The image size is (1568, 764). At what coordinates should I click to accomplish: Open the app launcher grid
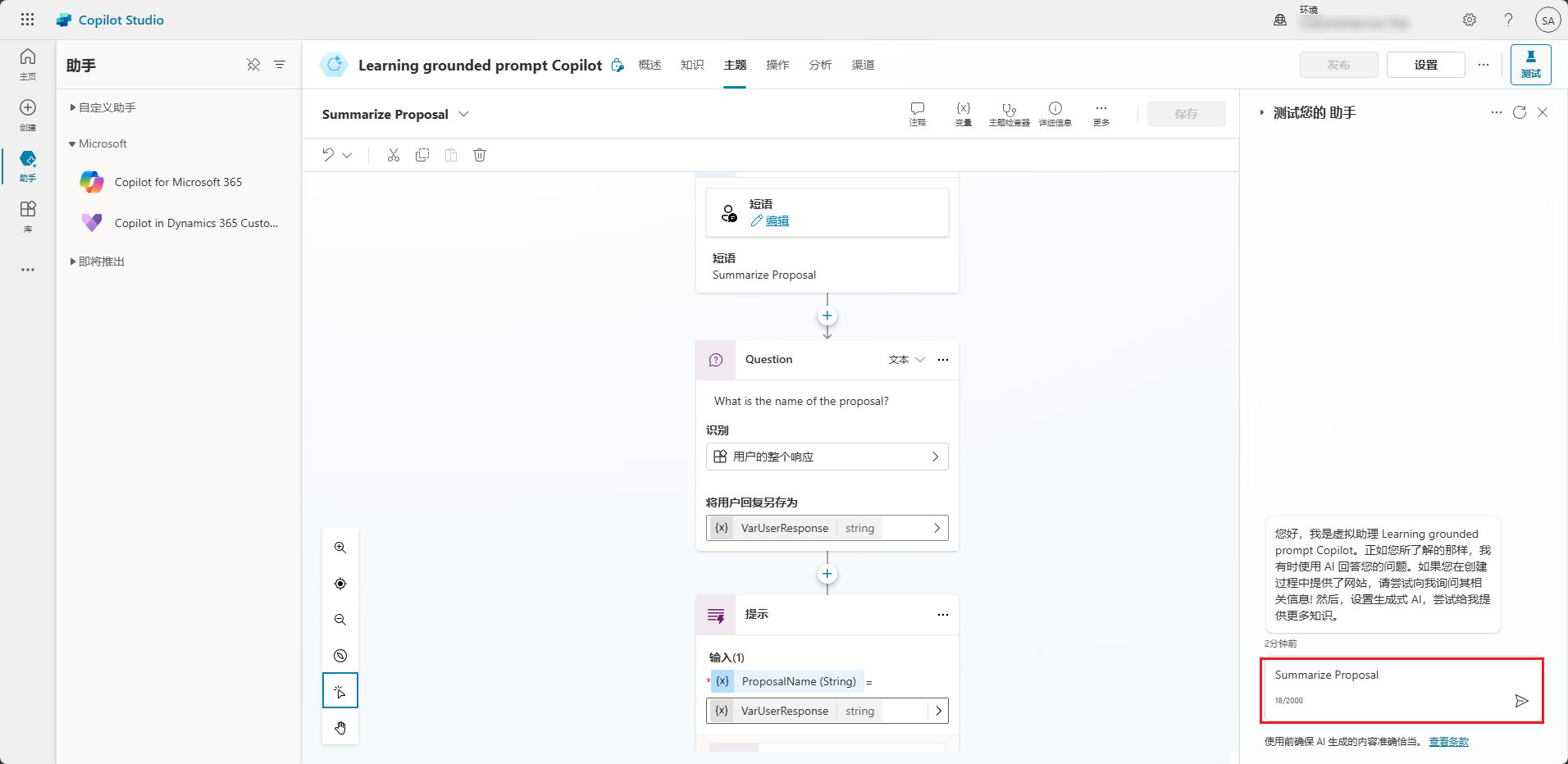27,20
